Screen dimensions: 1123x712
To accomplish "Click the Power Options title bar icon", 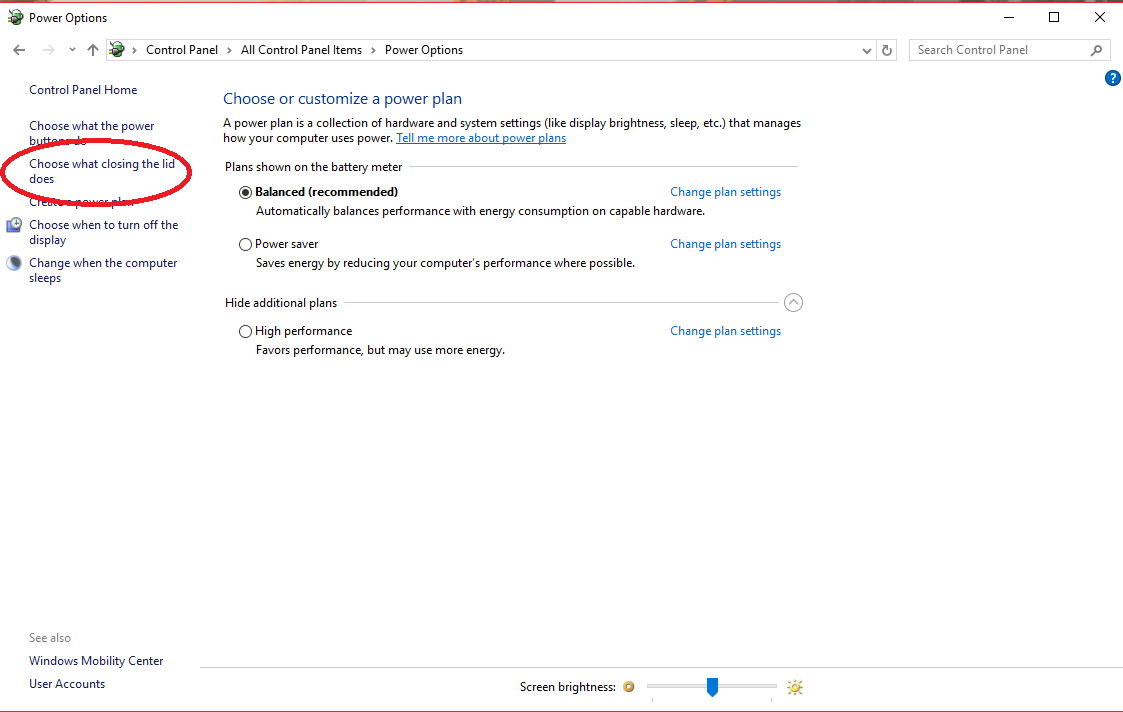I will click(x=15, y=17).
